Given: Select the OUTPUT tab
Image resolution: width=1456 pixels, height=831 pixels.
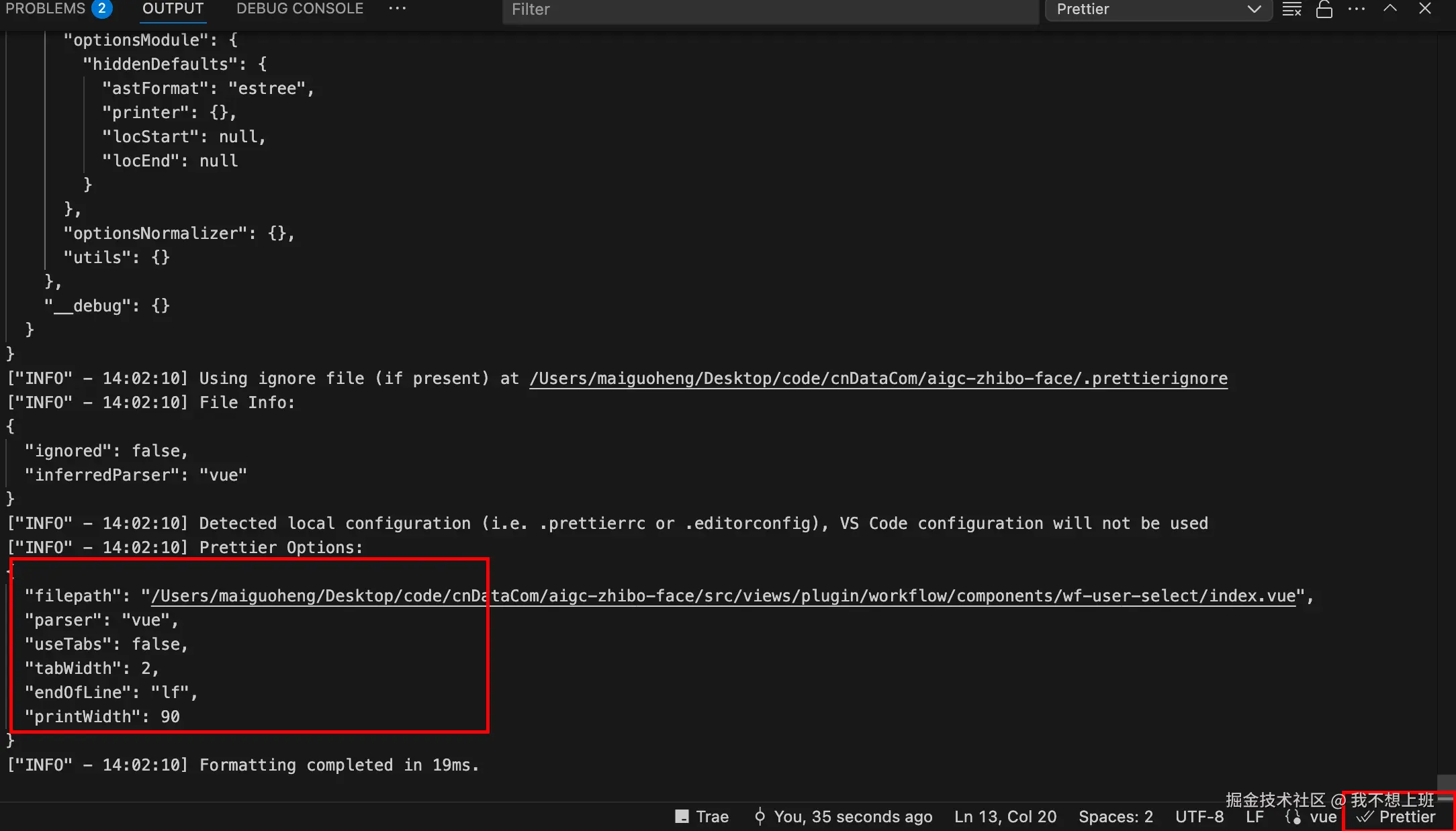Looking at the screenshot, I should click(x=173, y=9).
